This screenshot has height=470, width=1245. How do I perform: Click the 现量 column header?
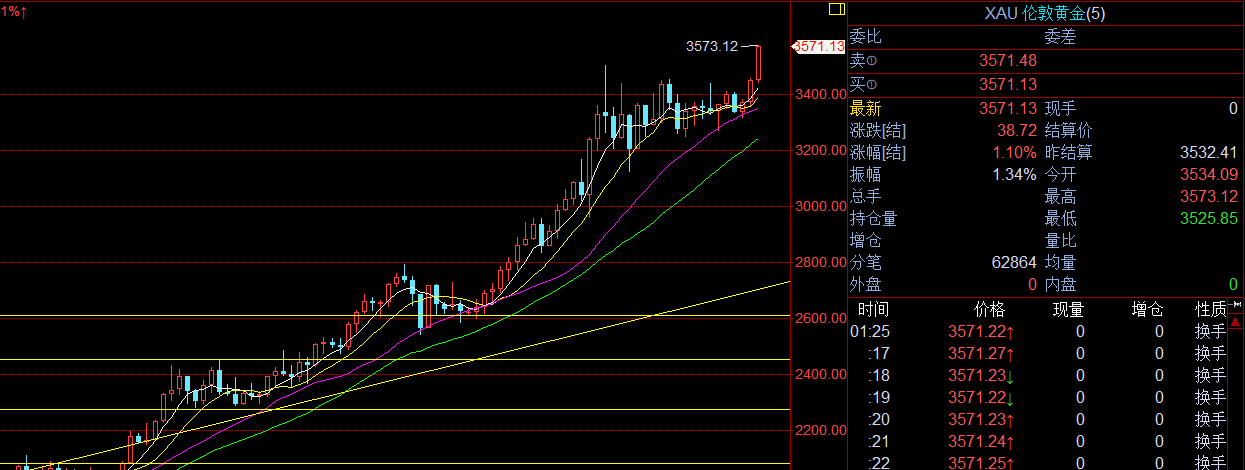tap(1068, 310)
